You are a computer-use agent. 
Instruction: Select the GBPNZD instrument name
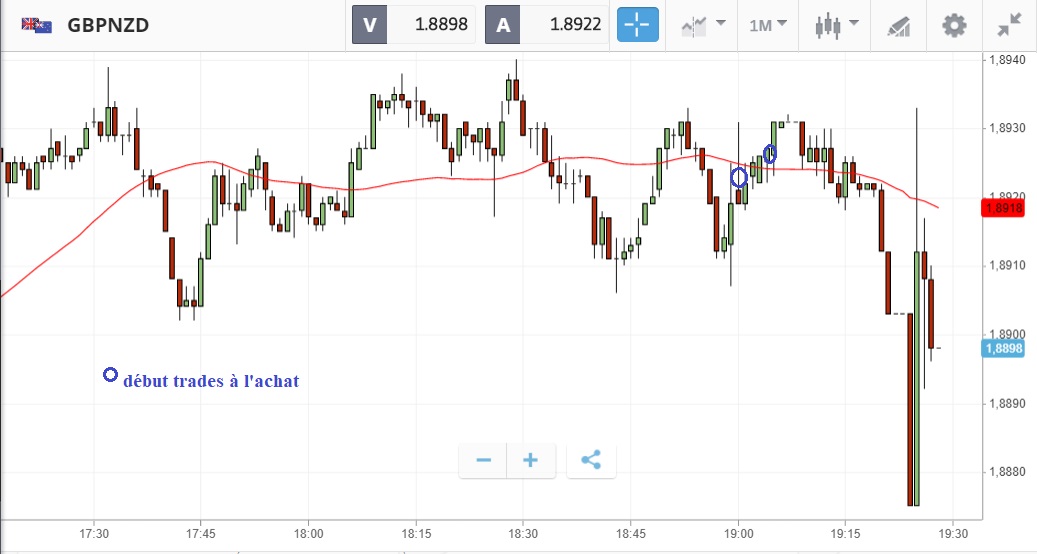[108, 25]
